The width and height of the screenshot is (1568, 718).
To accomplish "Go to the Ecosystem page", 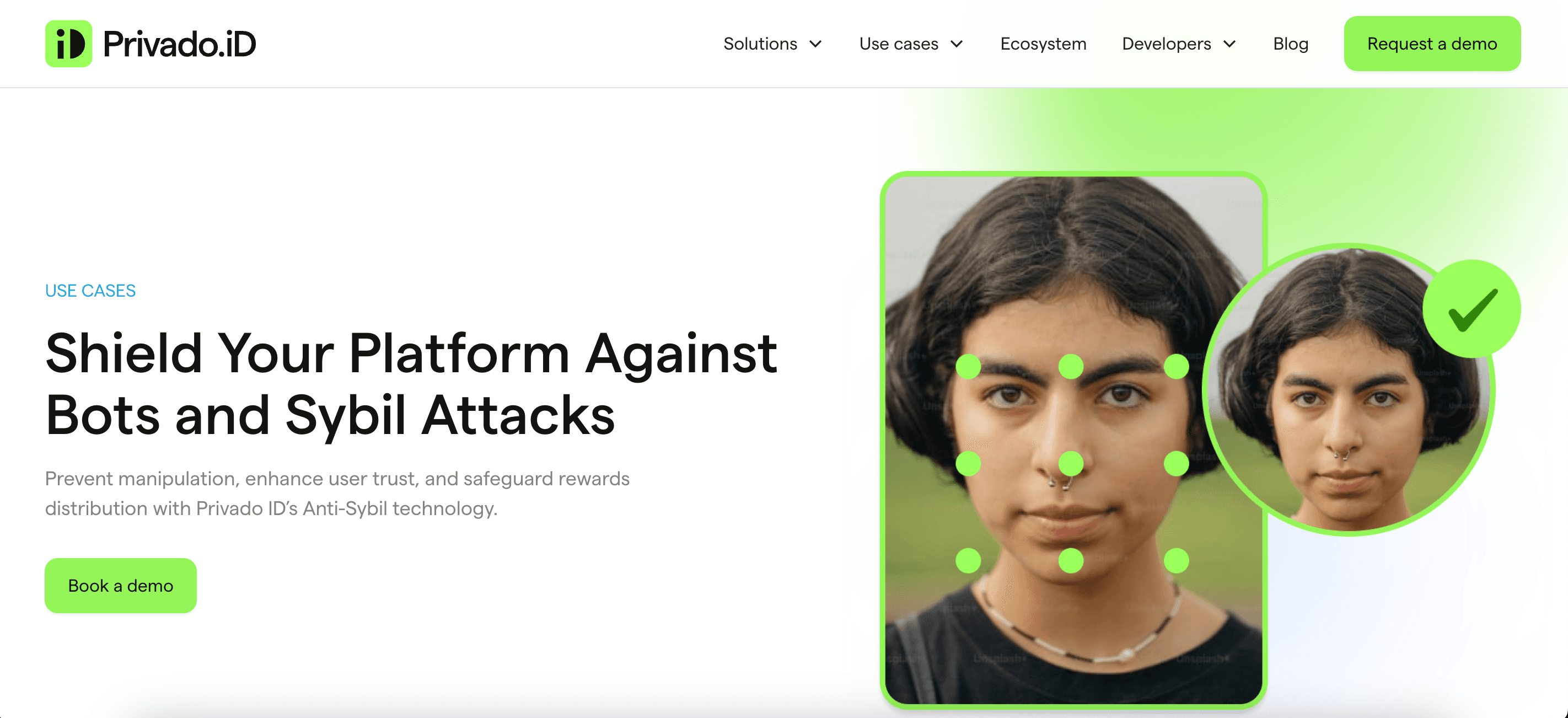I will pyautogui.click(x=1043, y=44).
